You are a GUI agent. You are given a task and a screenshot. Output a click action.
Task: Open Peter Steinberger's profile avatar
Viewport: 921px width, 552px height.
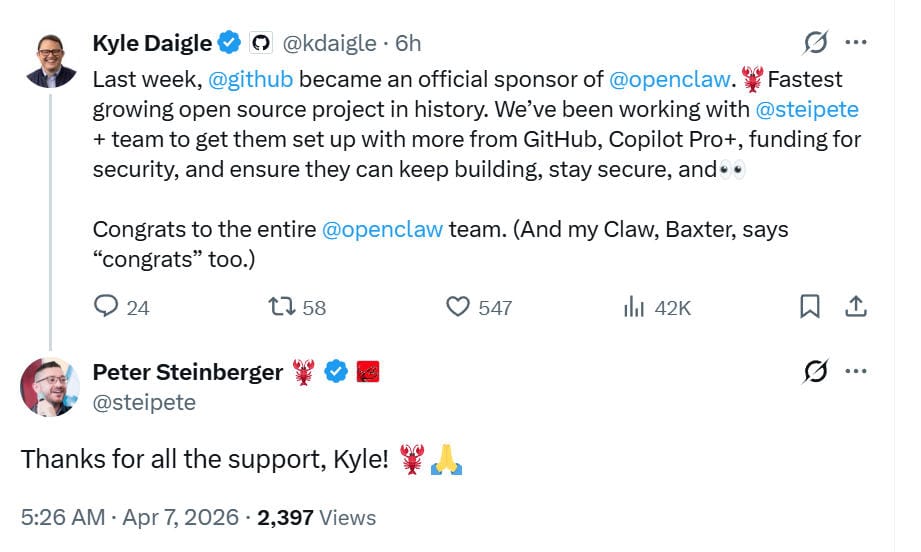coord(50,387)
